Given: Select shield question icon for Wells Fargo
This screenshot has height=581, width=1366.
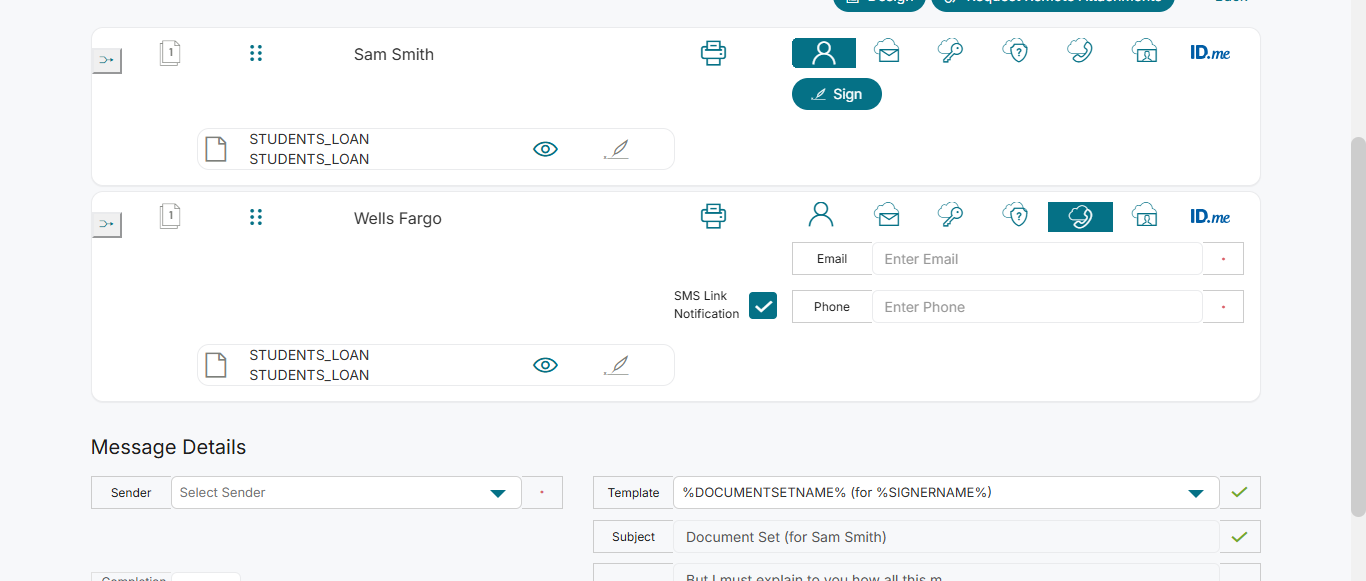Looking at the screenshot, I should tap(1015, 215).
